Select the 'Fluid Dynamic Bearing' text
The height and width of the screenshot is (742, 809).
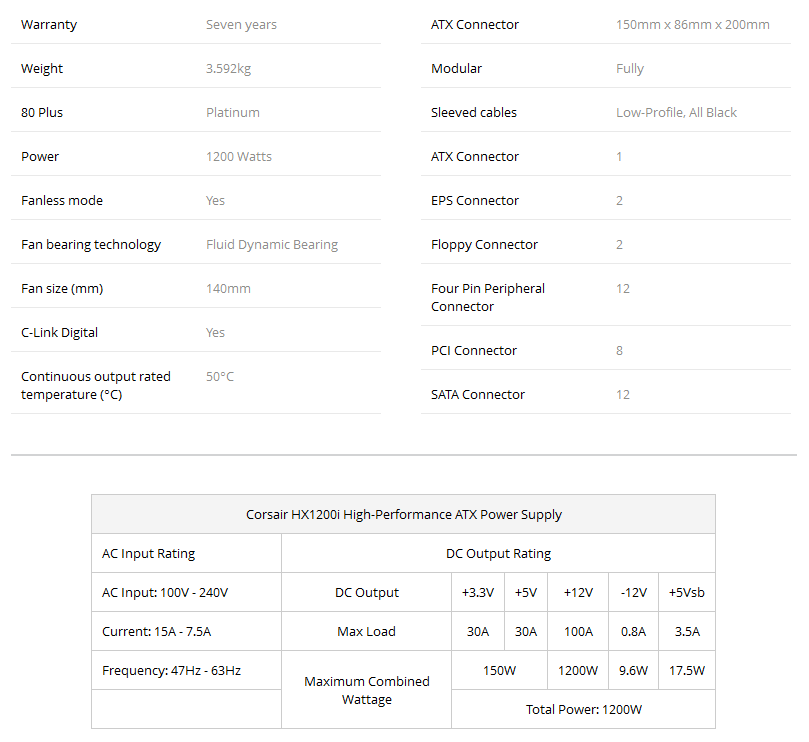tap(272, 244)
